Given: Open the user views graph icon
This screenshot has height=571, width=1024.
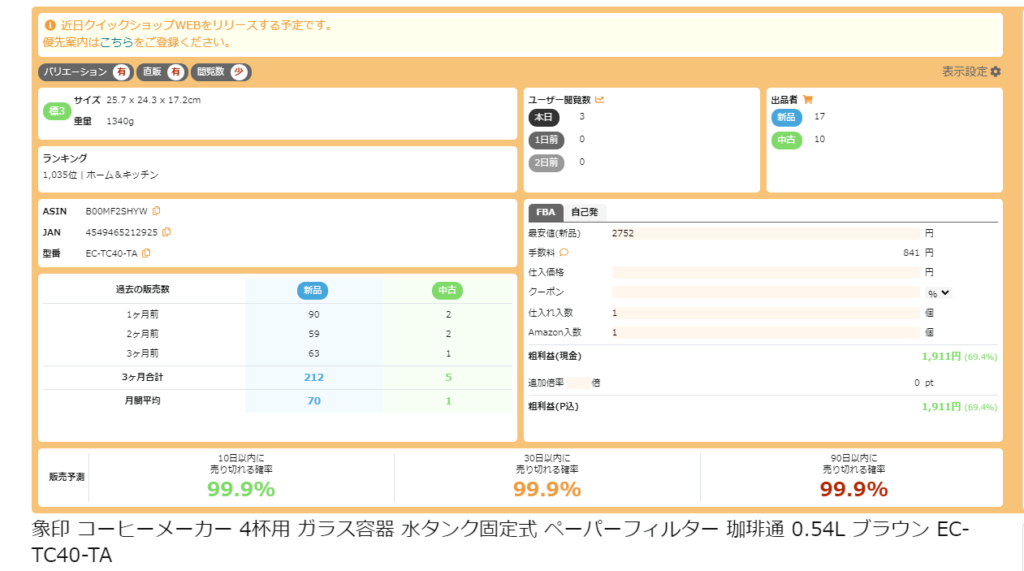Looking at the screenshot, I should pos(600,99).
